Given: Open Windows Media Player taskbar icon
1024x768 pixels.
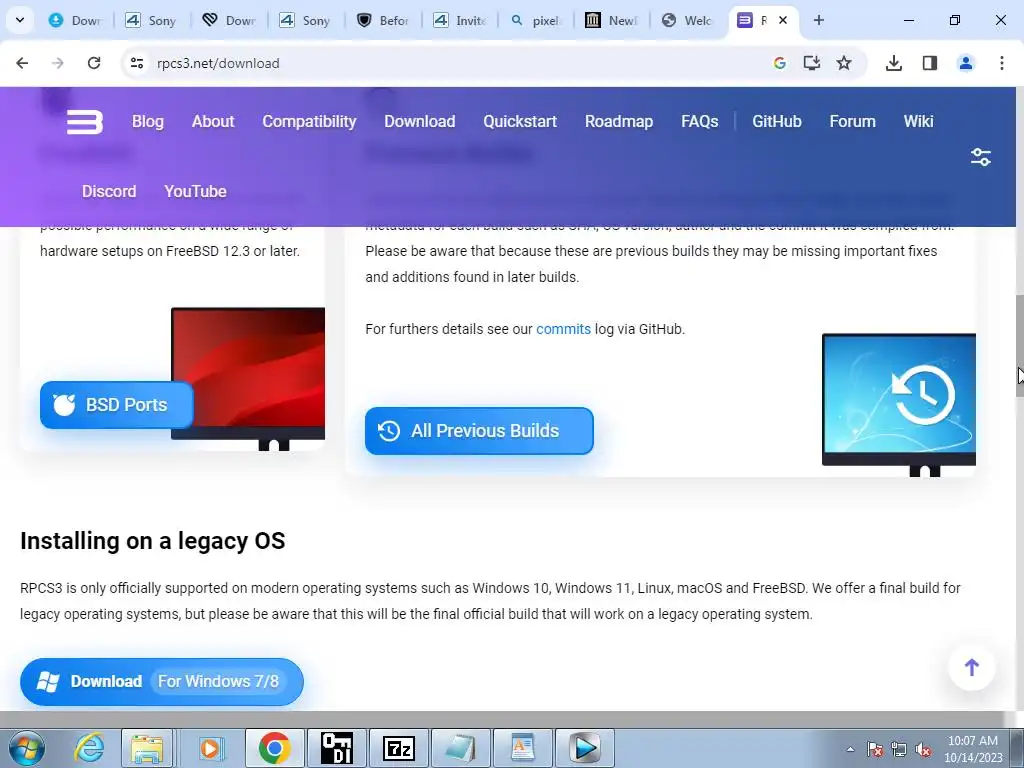Looking at the screenshot, I should tap(211, 748).
